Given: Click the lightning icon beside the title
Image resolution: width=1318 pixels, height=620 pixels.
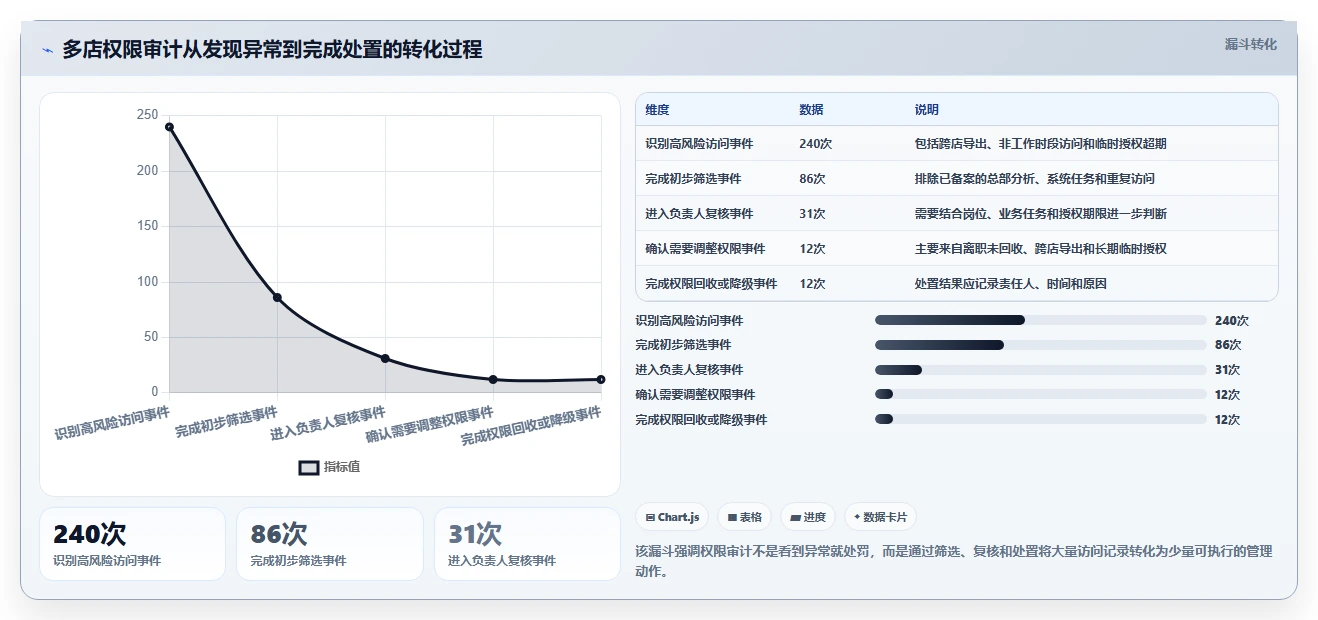Looking at the screenshot, I should point(47,50).
